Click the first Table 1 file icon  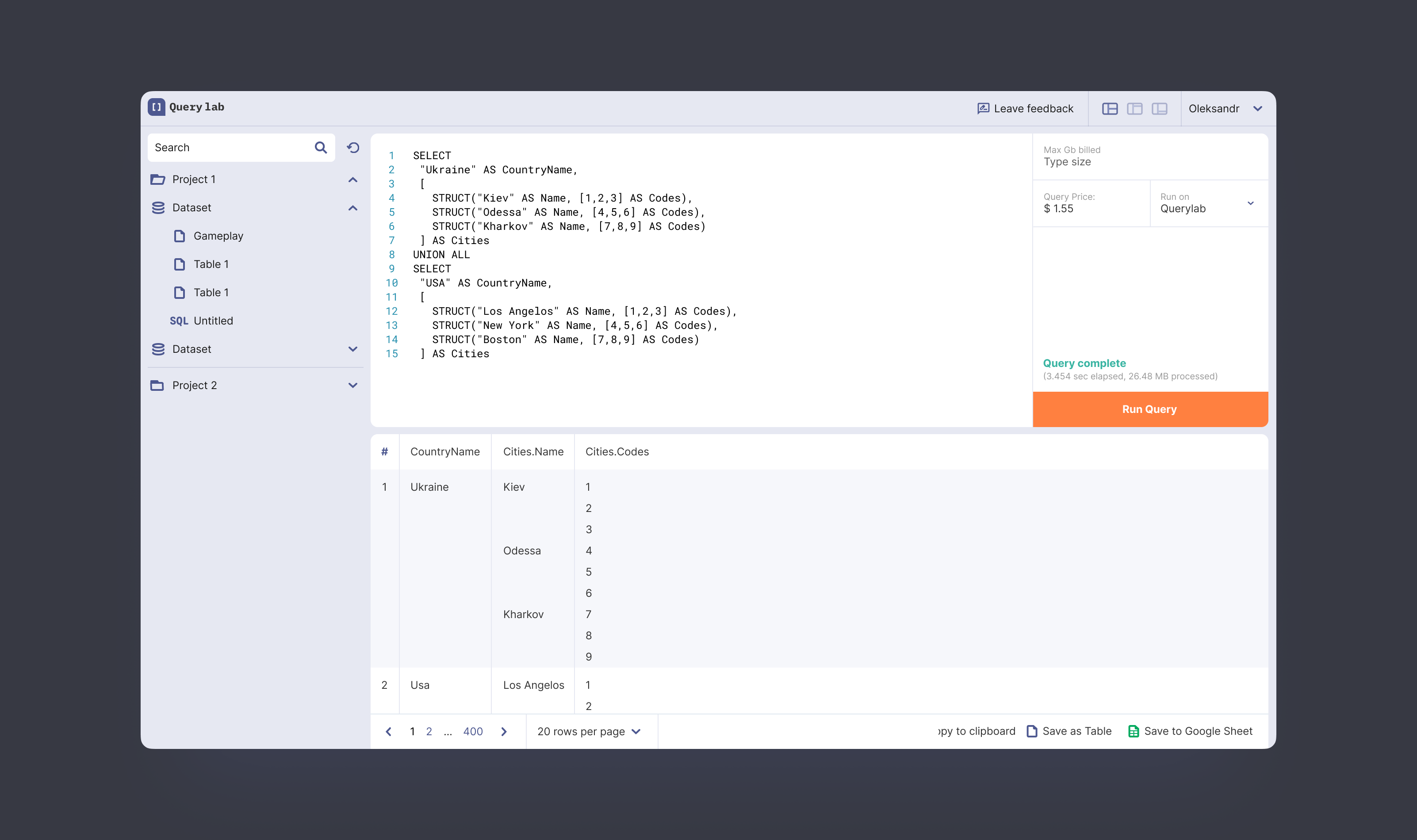point(180,264)
